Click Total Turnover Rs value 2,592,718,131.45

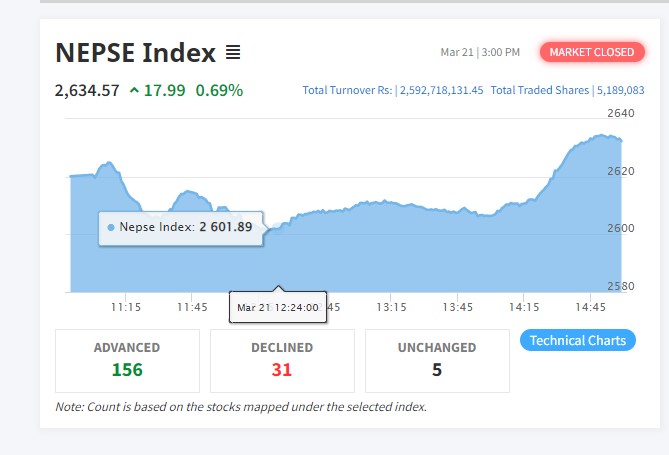pos(442,90)
